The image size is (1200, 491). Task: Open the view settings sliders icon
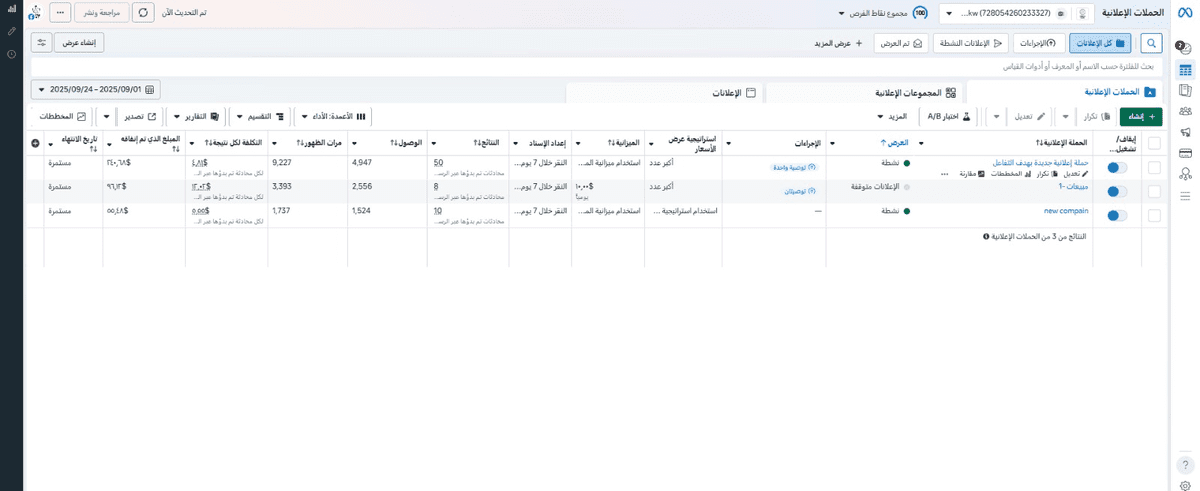click(x=41, y=43)
